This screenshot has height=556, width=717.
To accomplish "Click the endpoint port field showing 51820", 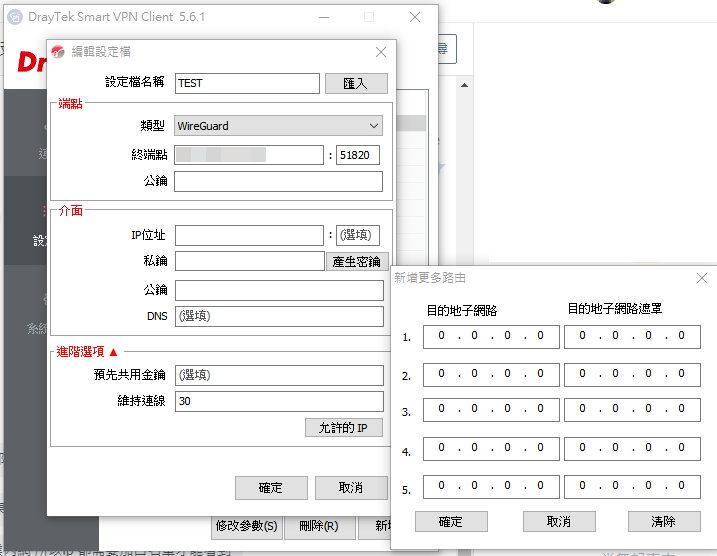I will (358, 155).
